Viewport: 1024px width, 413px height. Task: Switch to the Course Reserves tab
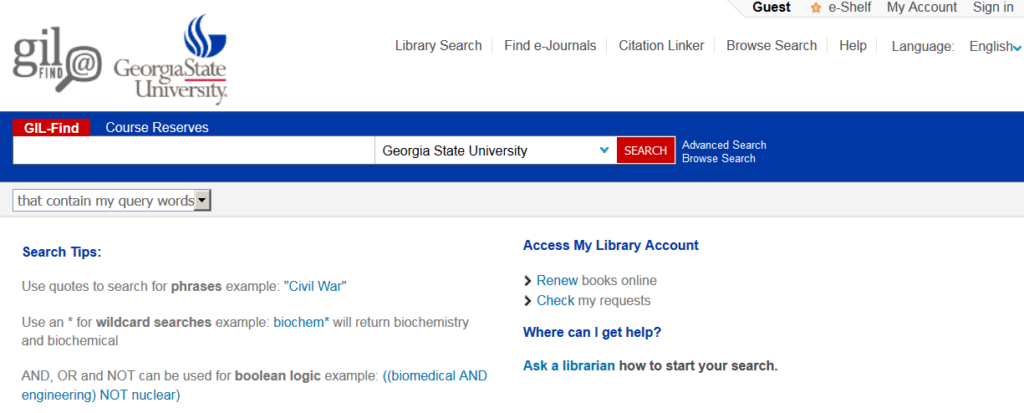(157, 127)
